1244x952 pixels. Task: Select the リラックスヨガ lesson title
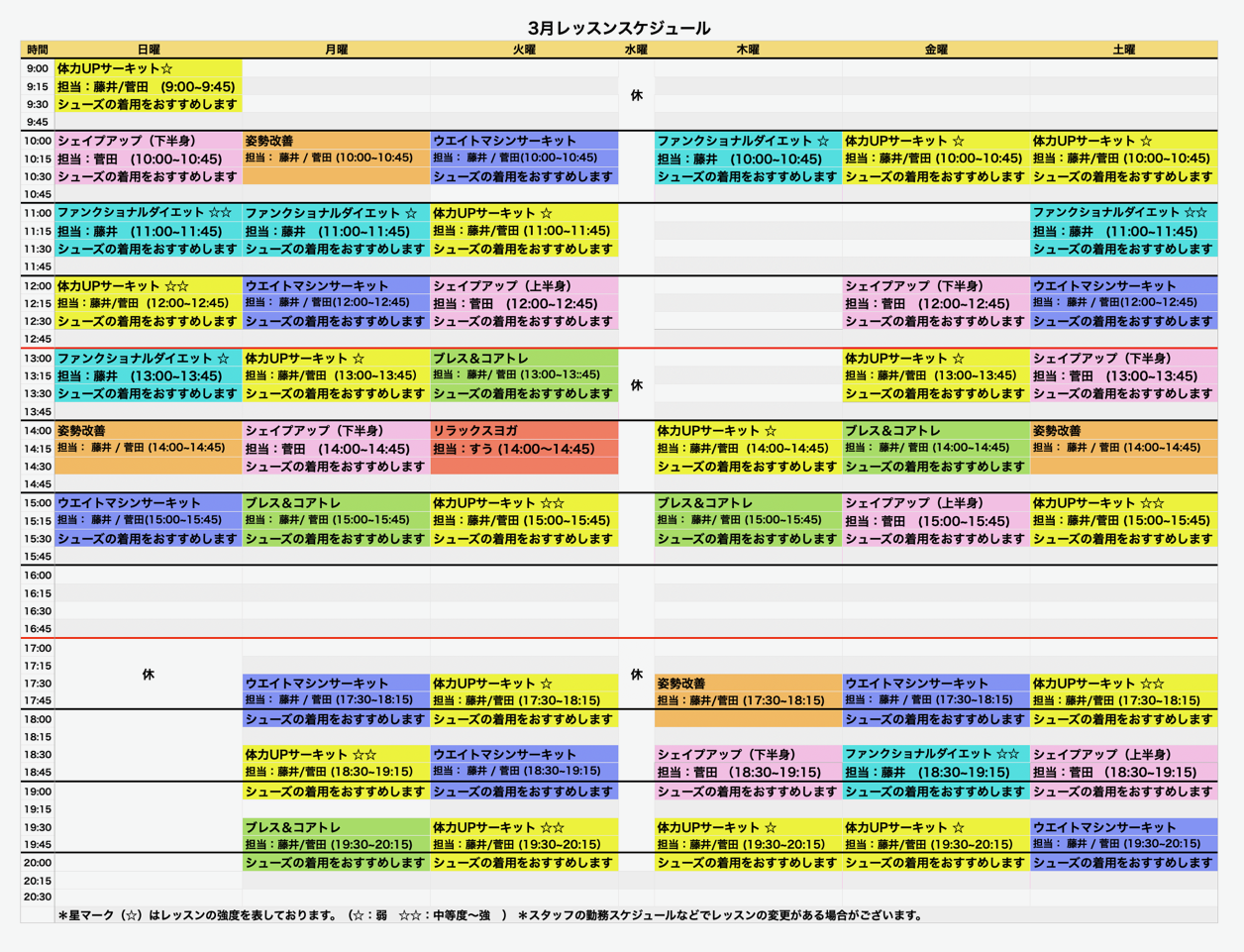tap(474, 431)
